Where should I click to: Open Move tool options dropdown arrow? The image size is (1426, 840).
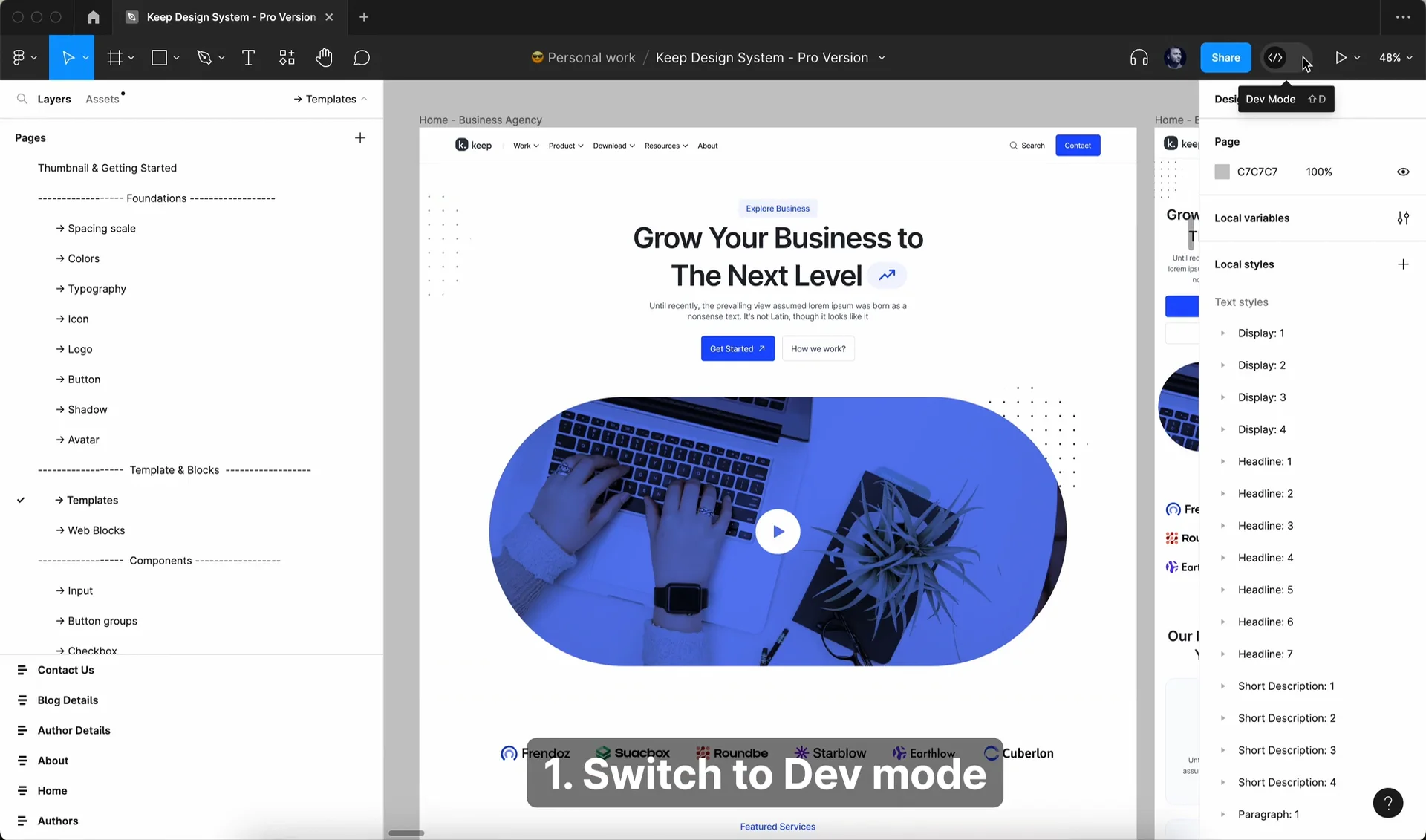tap(85, 57)
